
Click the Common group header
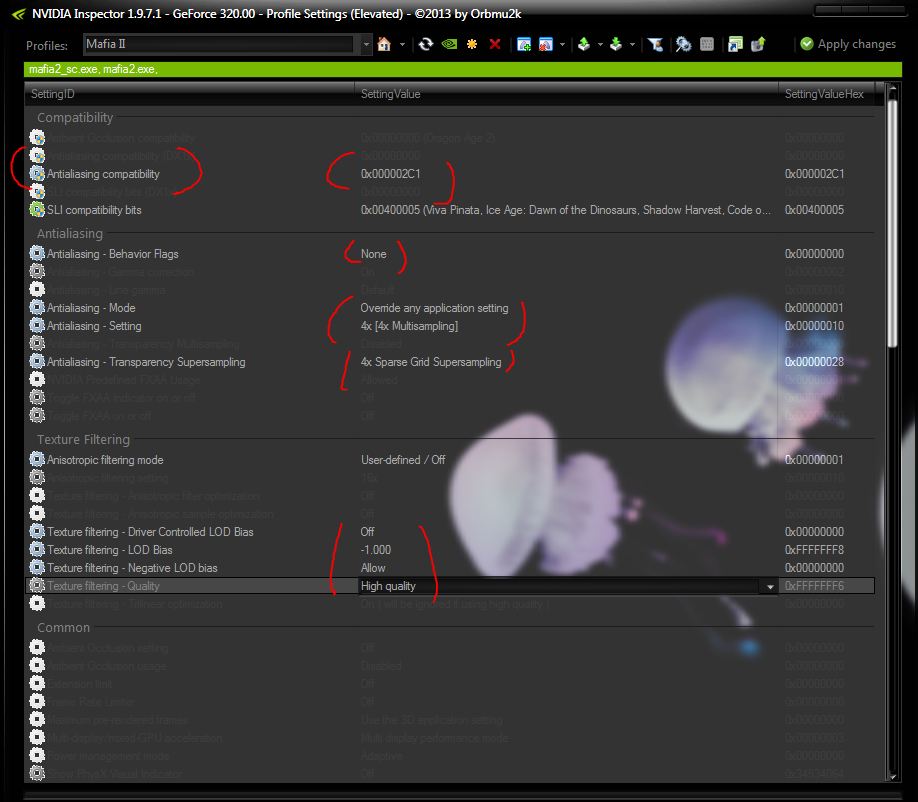point(63,628)
